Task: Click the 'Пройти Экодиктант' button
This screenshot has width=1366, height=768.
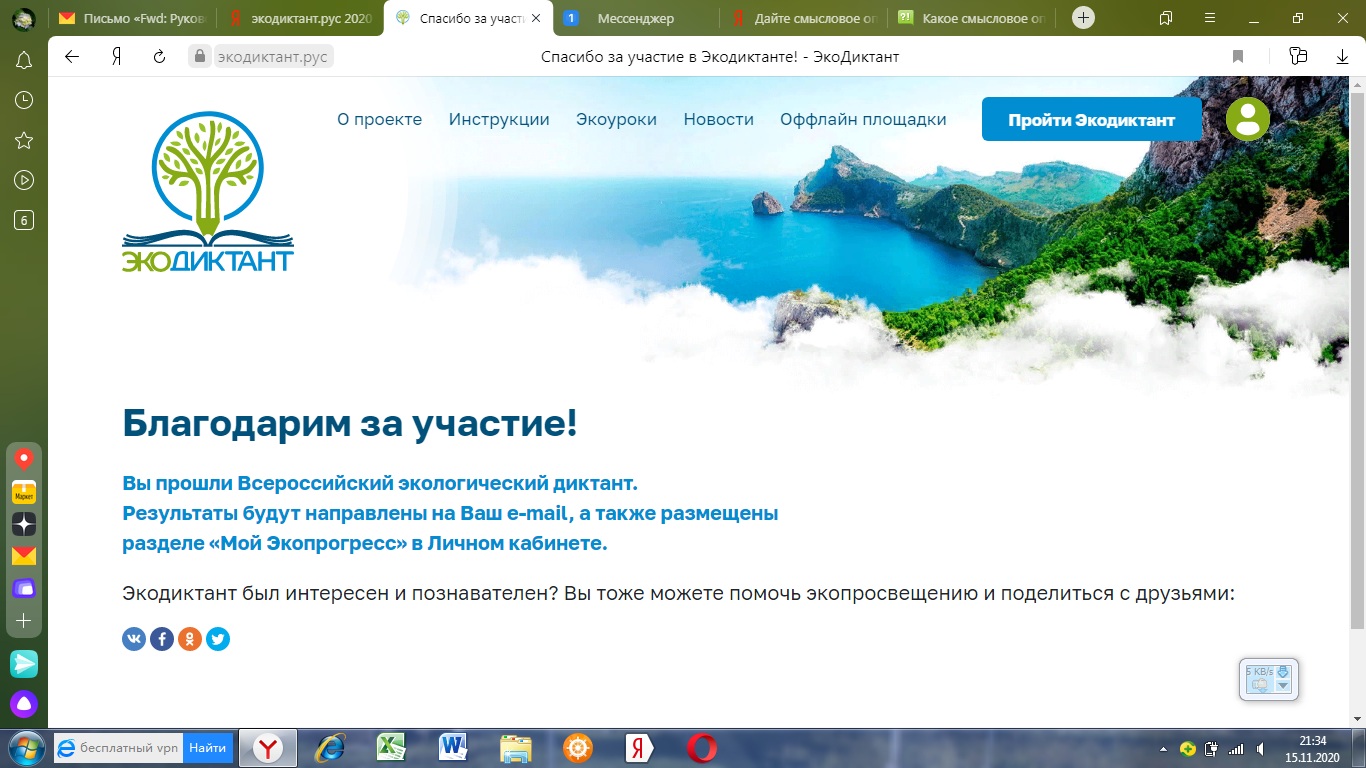Action: point(1091,120)
